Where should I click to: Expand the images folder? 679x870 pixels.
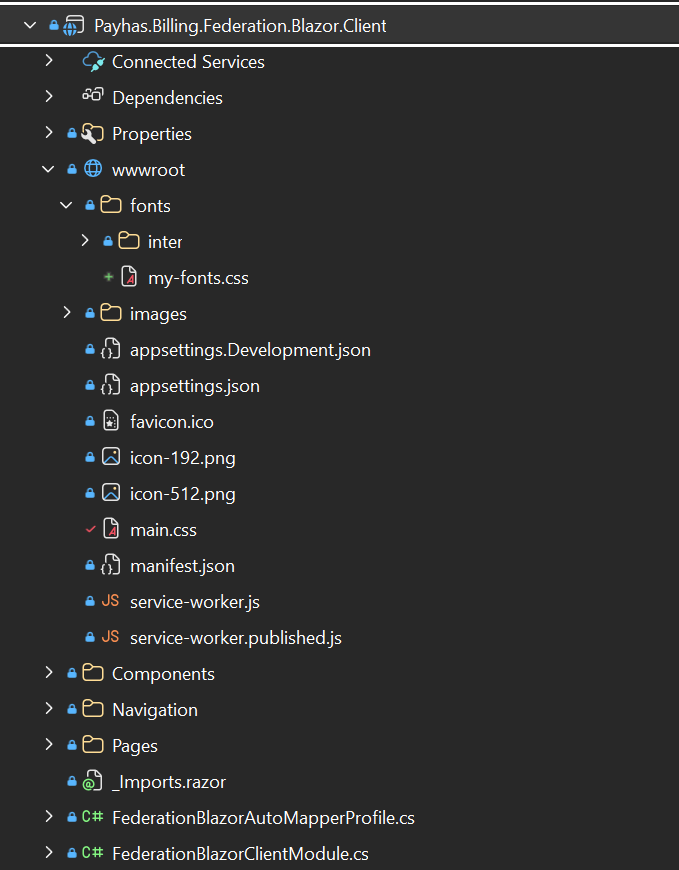67,313
